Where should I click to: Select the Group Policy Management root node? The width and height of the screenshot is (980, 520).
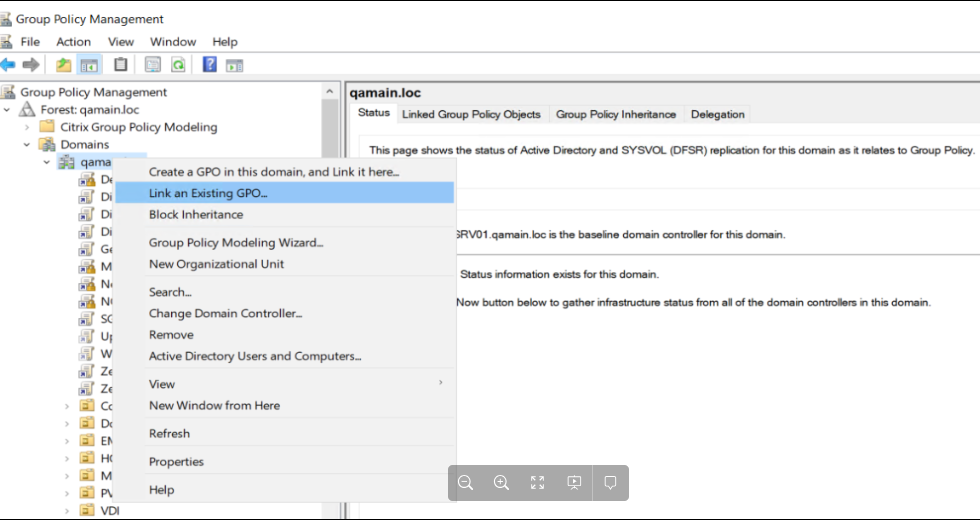coord(94,92)
